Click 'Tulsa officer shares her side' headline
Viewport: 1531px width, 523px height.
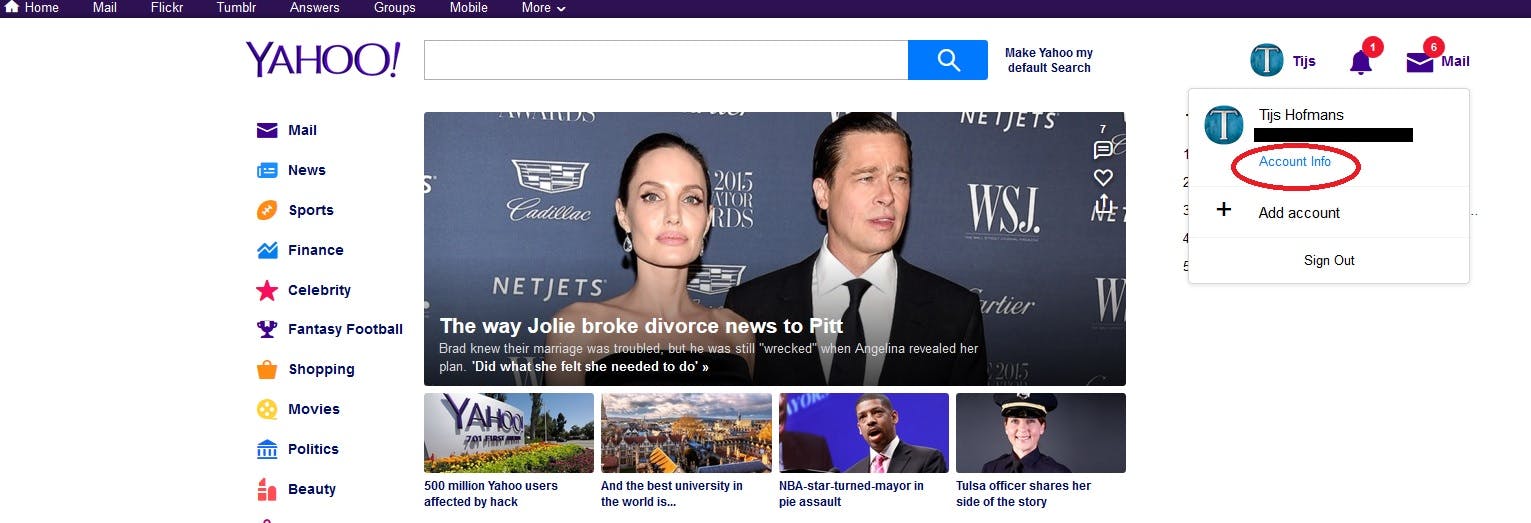point(1023,494)
